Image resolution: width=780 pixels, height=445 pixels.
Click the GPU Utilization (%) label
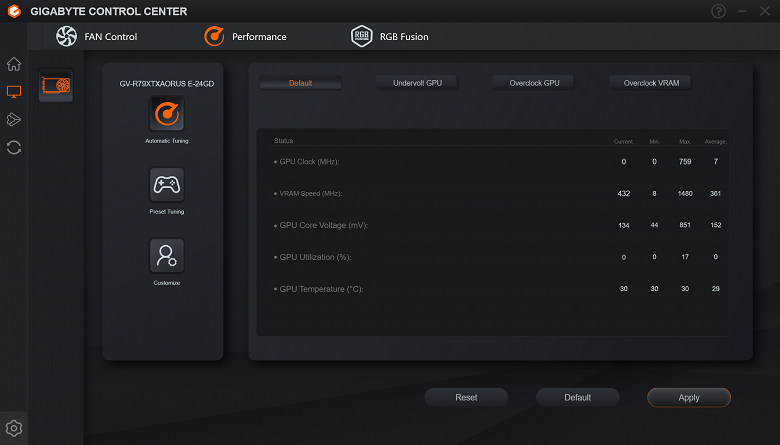click(x=313, y=257)
